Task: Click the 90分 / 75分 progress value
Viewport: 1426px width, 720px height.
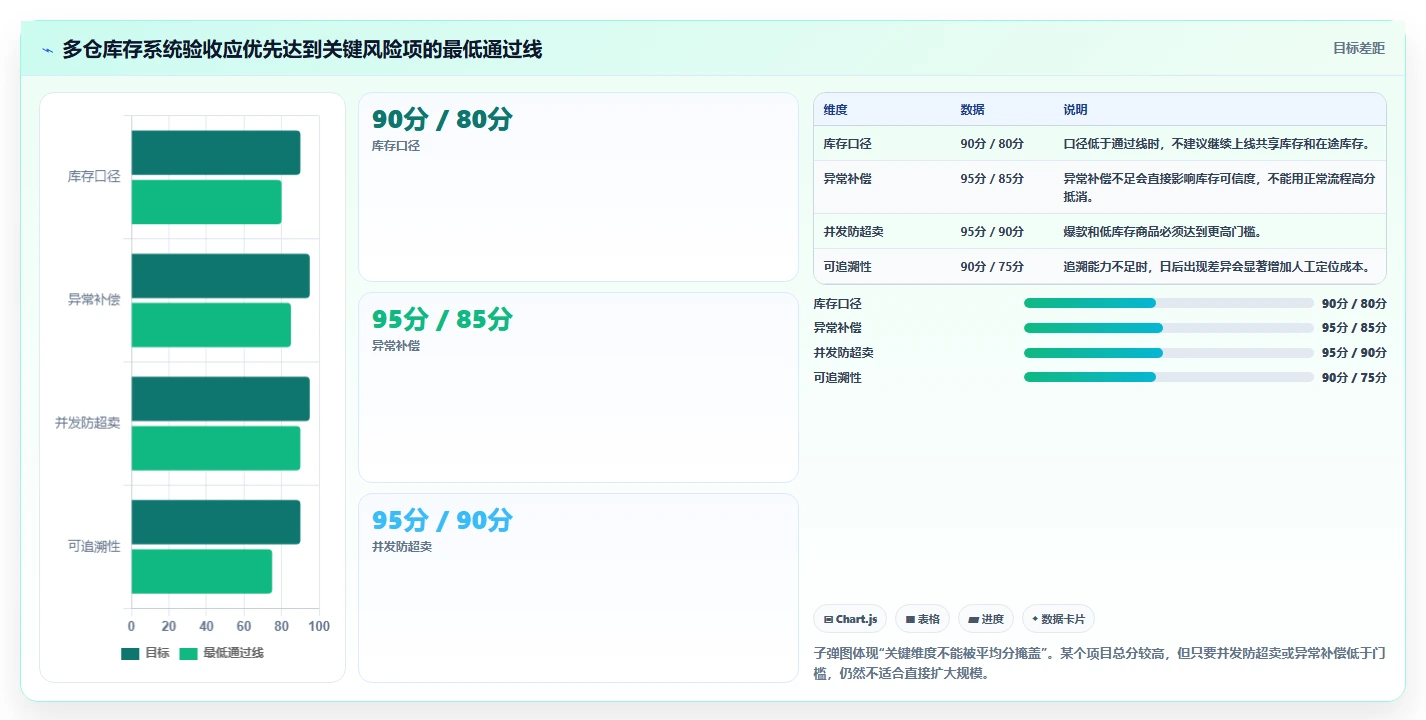Action: pyautogui.click(x=1354, y=377)
